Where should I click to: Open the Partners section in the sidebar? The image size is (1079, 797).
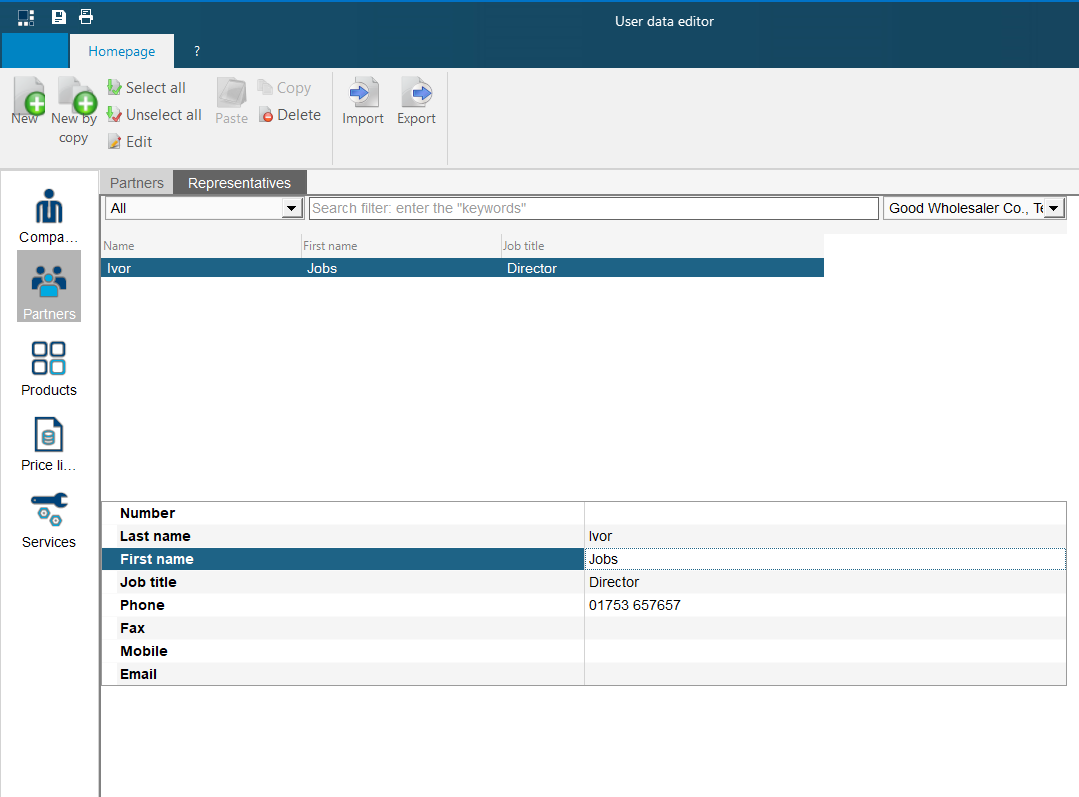coord(48,287)
